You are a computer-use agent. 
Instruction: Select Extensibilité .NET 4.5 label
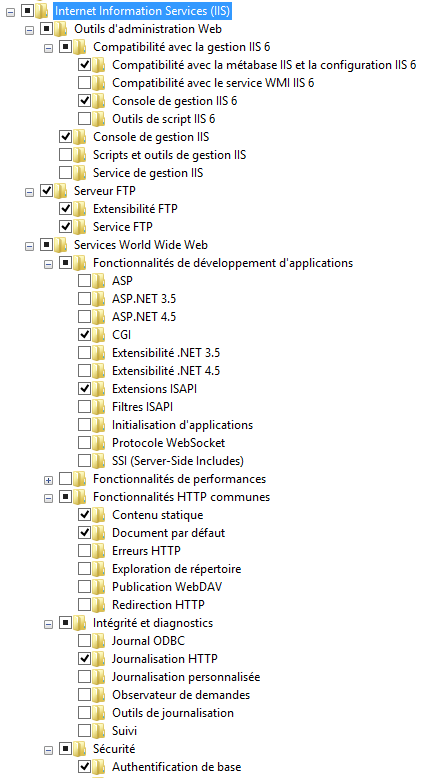pos(166,371)
